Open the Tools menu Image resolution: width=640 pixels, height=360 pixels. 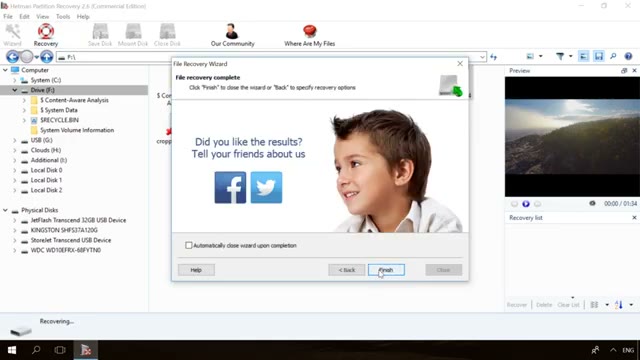(63, 17)
